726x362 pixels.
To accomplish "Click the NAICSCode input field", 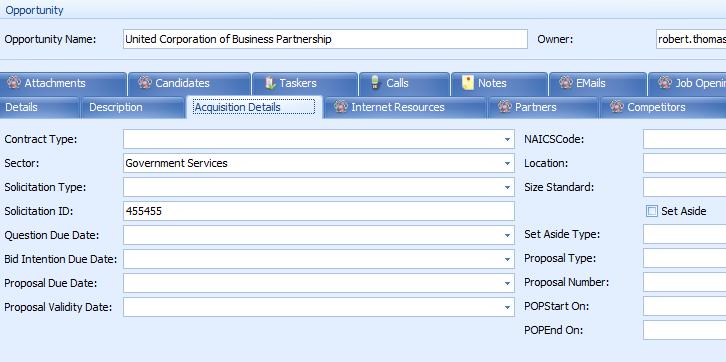I will (684, 139).
